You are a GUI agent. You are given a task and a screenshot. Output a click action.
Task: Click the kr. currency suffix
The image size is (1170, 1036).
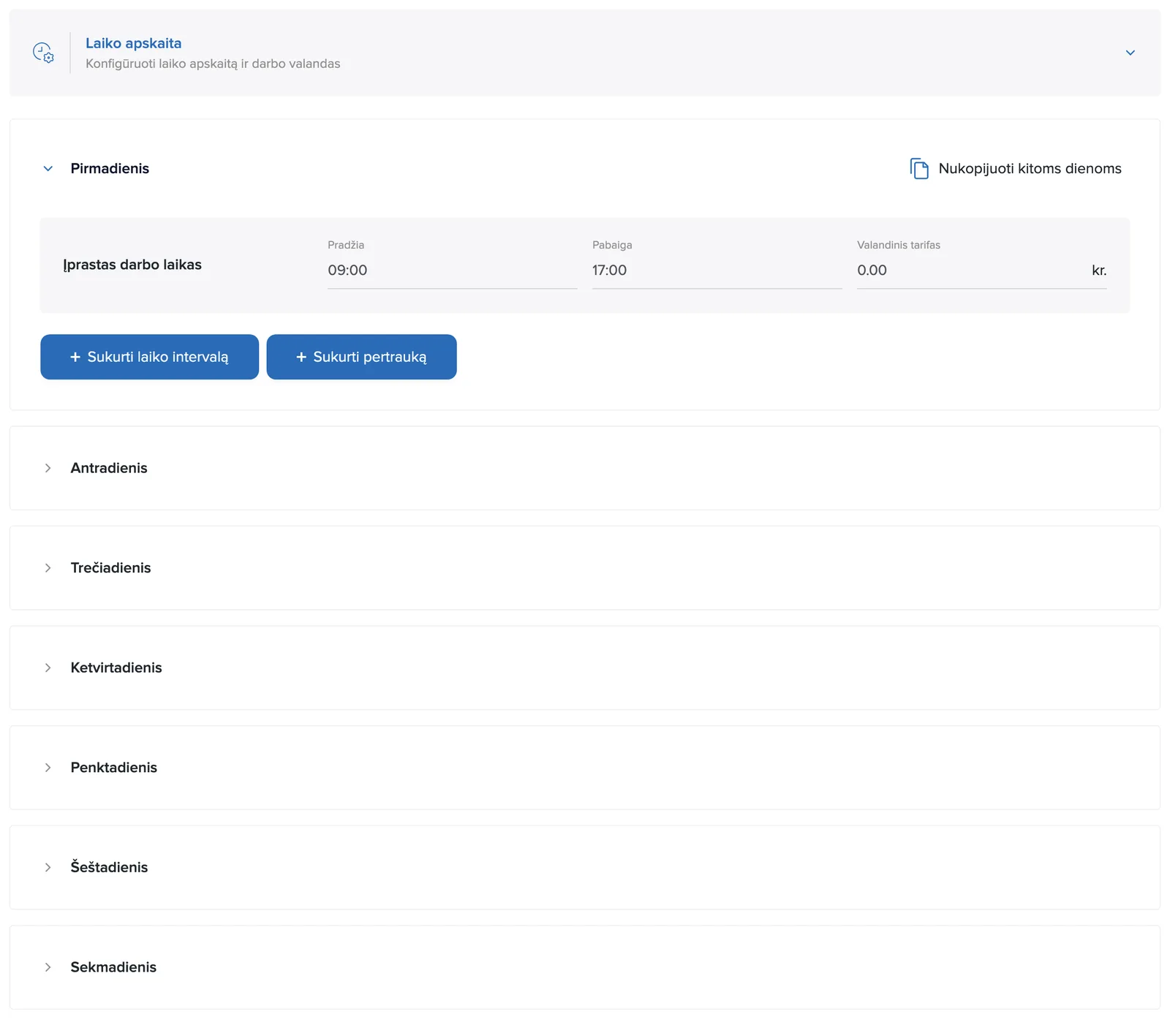(x=1099, y=271)
